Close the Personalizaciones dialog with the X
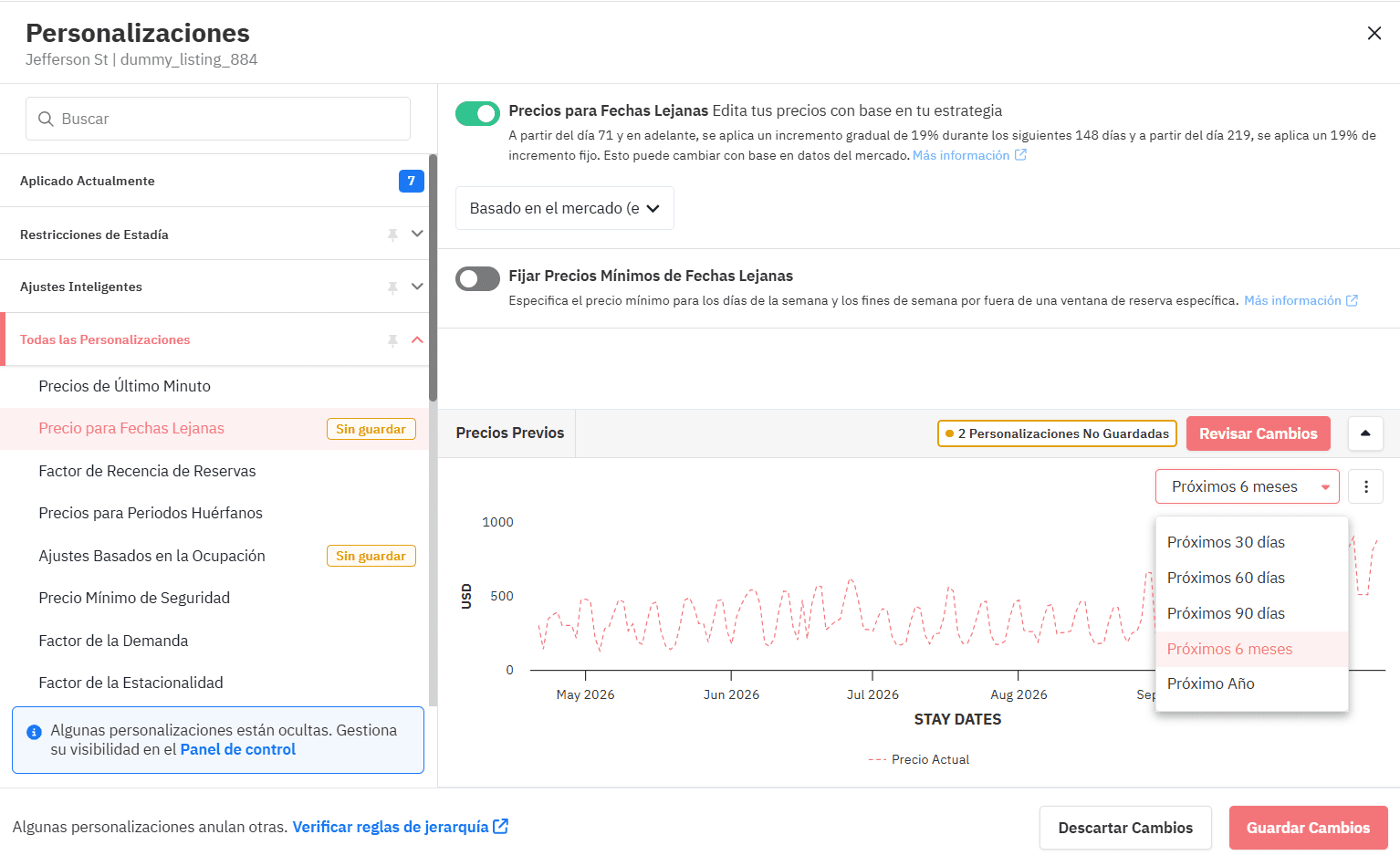Screen dimensions: 1400x866 [x=1374, y=34]
